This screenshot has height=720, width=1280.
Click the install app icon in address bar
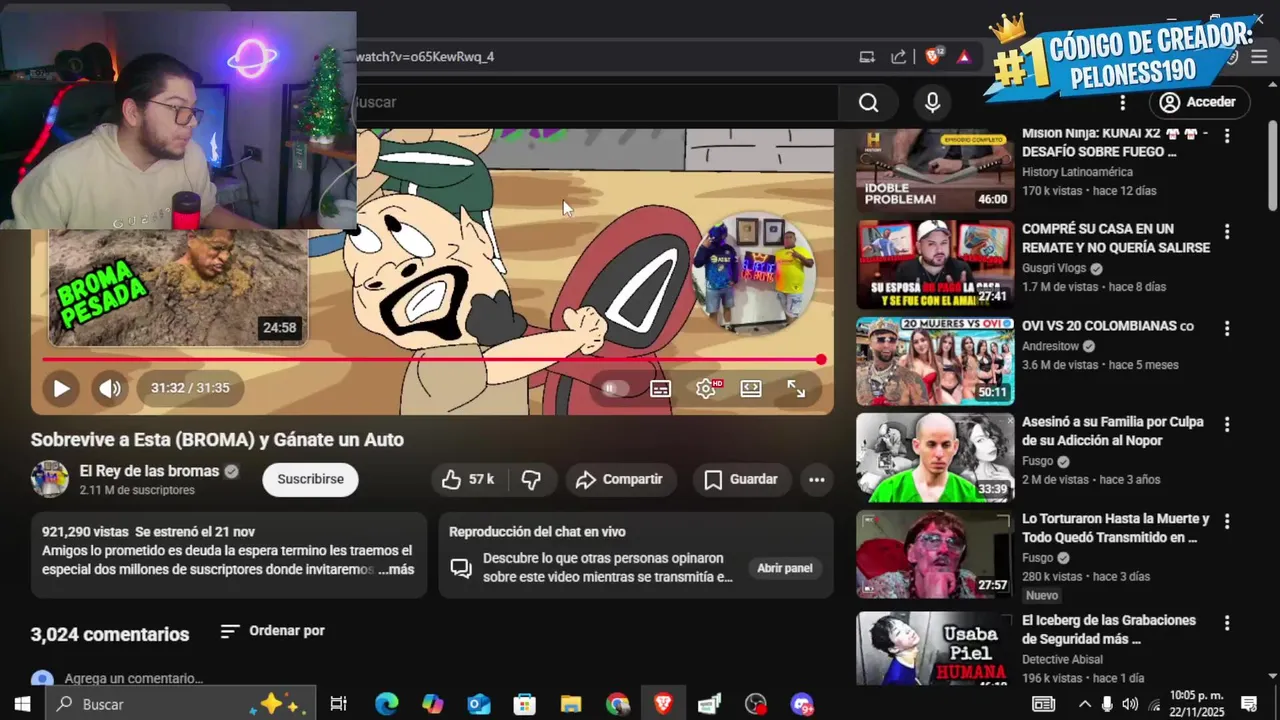867,57
